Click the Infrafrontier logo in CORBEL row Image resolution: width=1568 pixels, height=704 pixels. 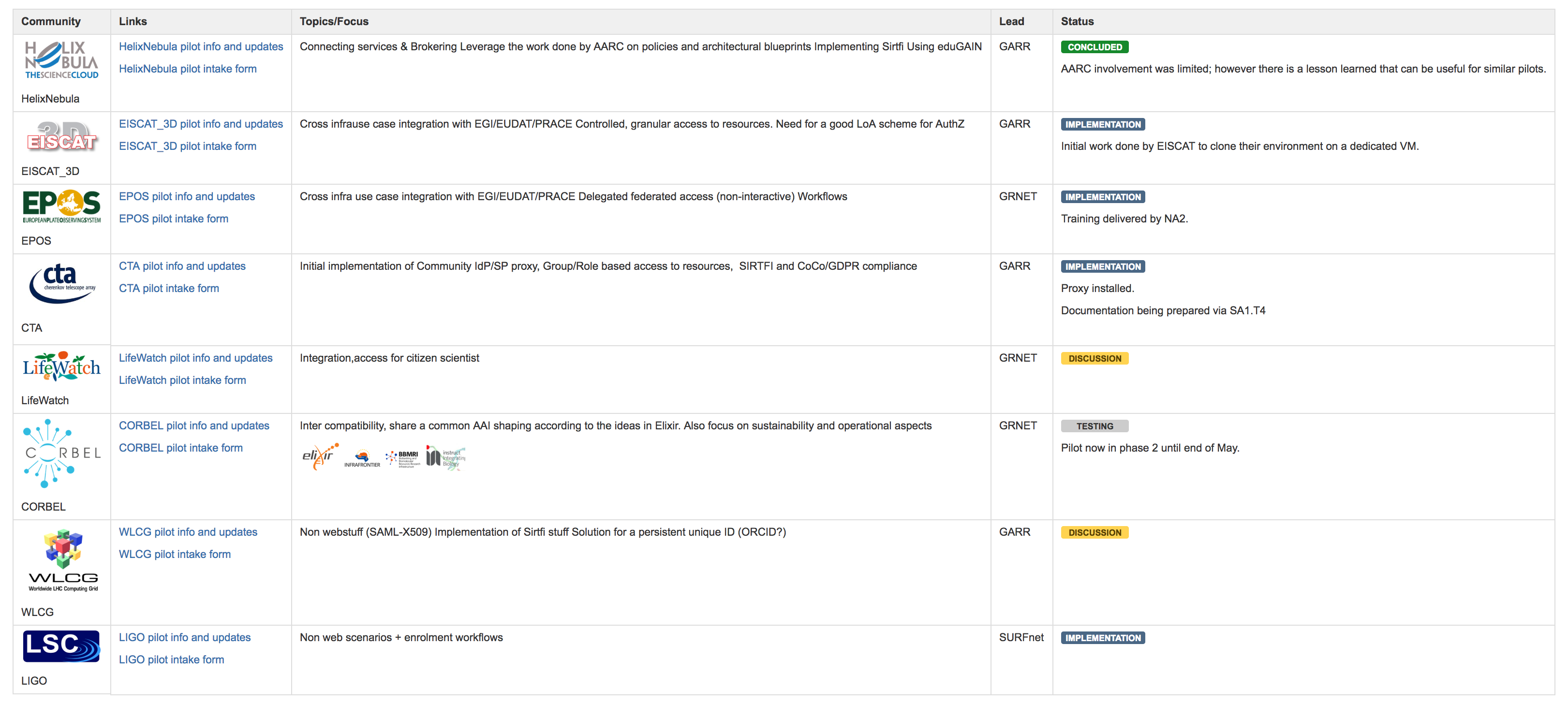[x=362, y=459]
